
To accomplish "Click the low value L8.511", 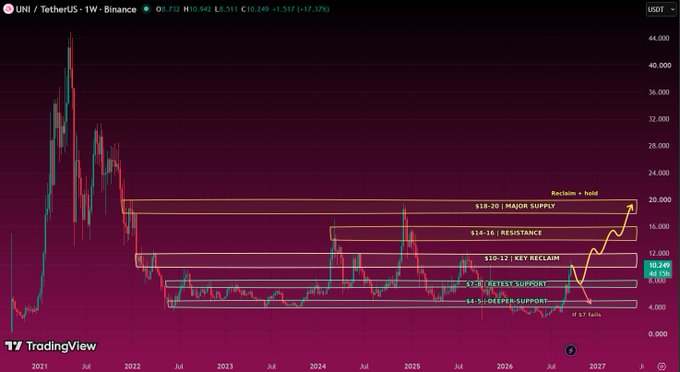I will tap(226, 9).
